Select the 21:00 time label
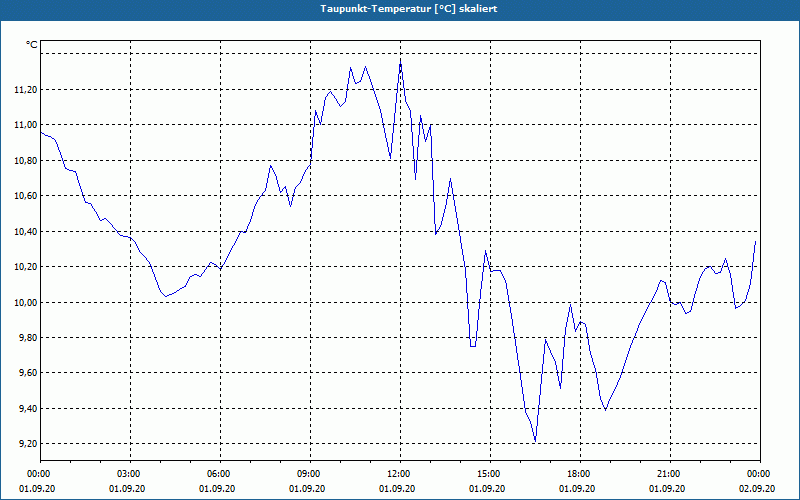 (x=670, y=474)
